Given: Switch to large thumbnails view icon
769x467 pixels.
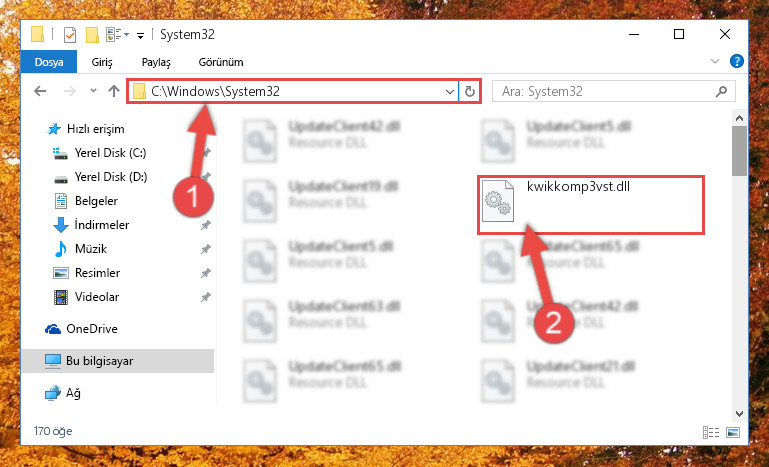Looking at the screenshot, I should pos(733,432).
